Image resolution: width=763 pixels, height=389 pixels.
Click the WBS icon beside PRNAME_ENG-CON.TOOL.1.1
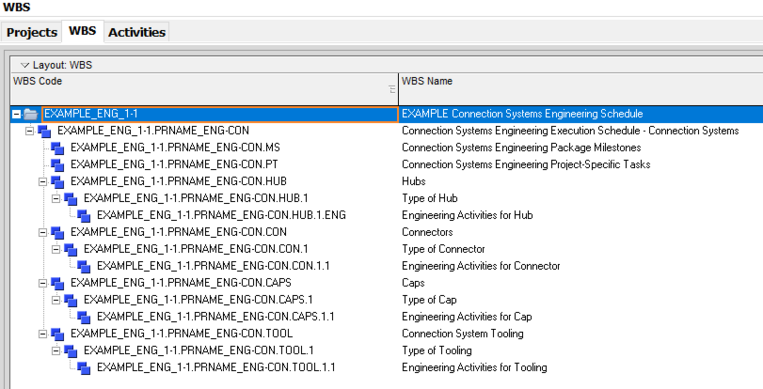coord(84,368)
